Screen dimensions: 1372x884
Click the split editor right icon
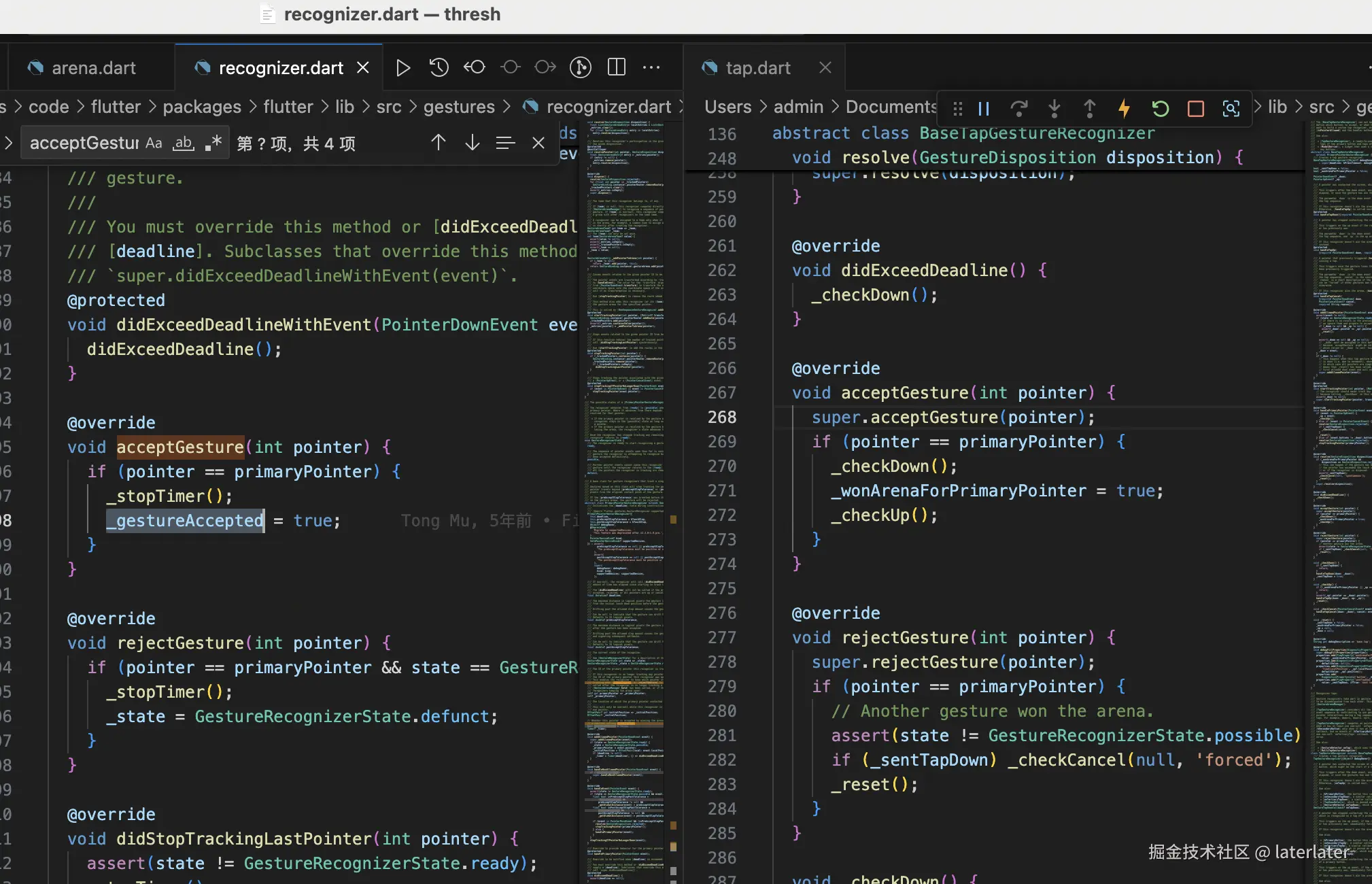coord(616,67)
